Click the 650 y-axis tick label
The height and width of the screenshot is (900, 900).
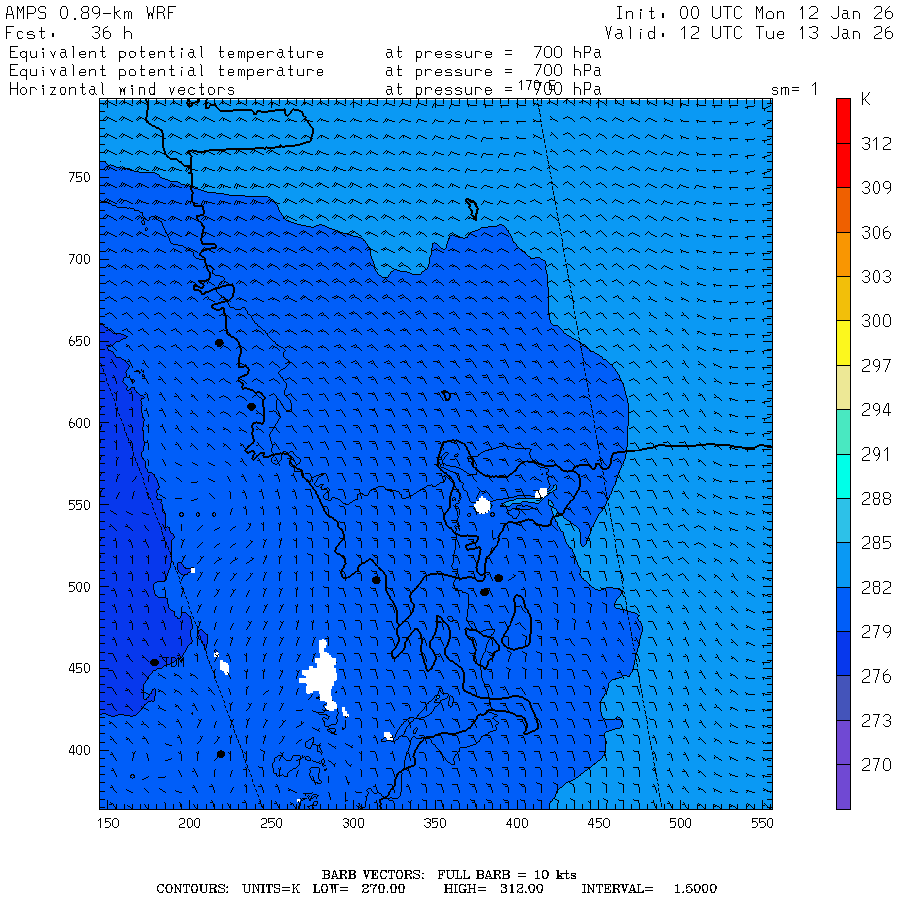(x=79, y=342)
